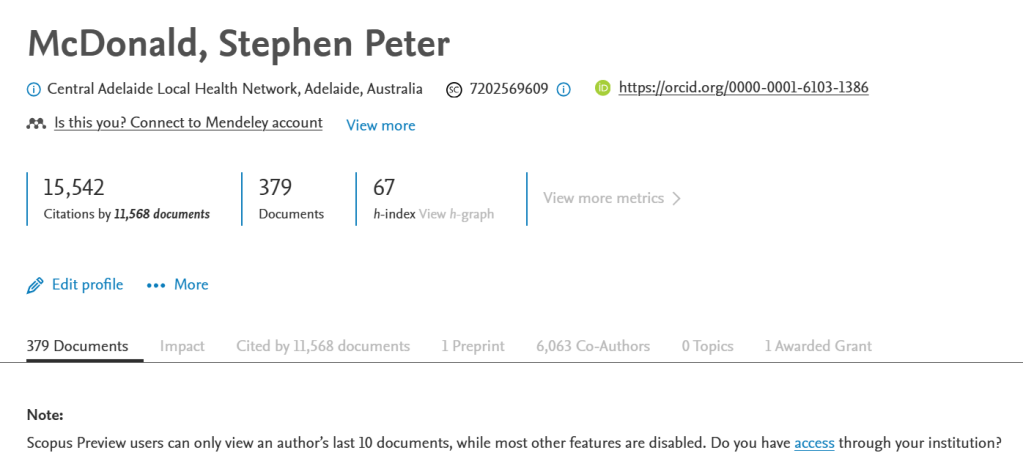Switch to the Impact tab
This screenshot has height=453, width=1023.
[x=182, y=346]
